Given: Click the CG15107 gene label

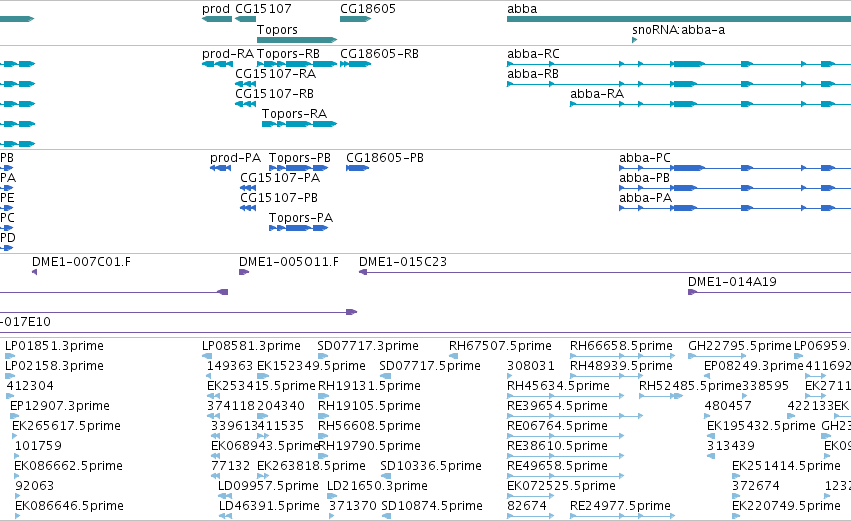Looking at the screenshot, I should click(263, 9).
